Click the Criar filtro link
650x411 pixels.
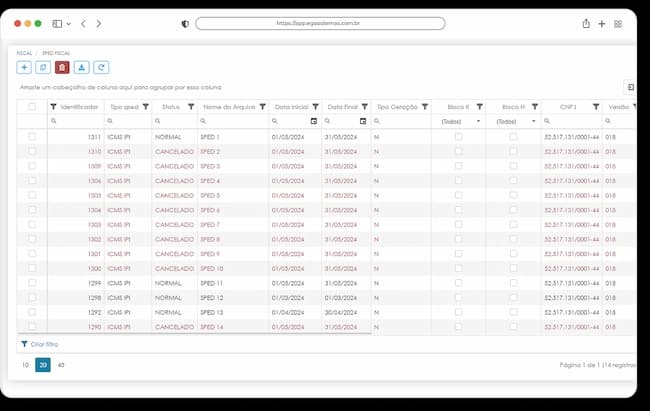coord(40,344)
